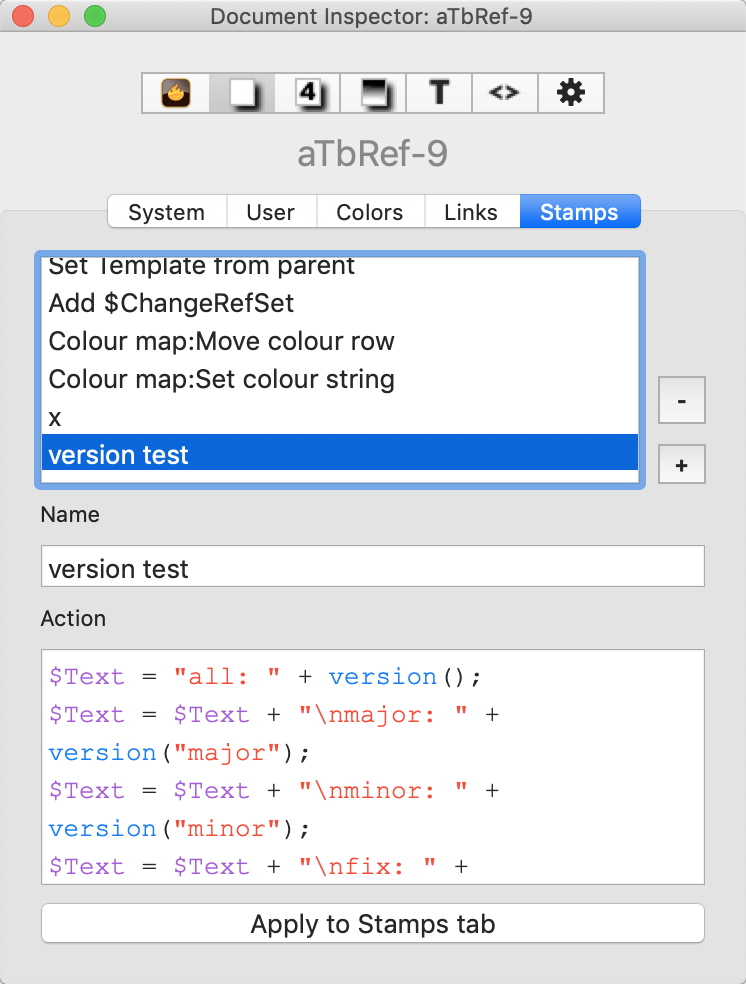
Task: Click the blank white note inspector icon
Action: (241, 94)
